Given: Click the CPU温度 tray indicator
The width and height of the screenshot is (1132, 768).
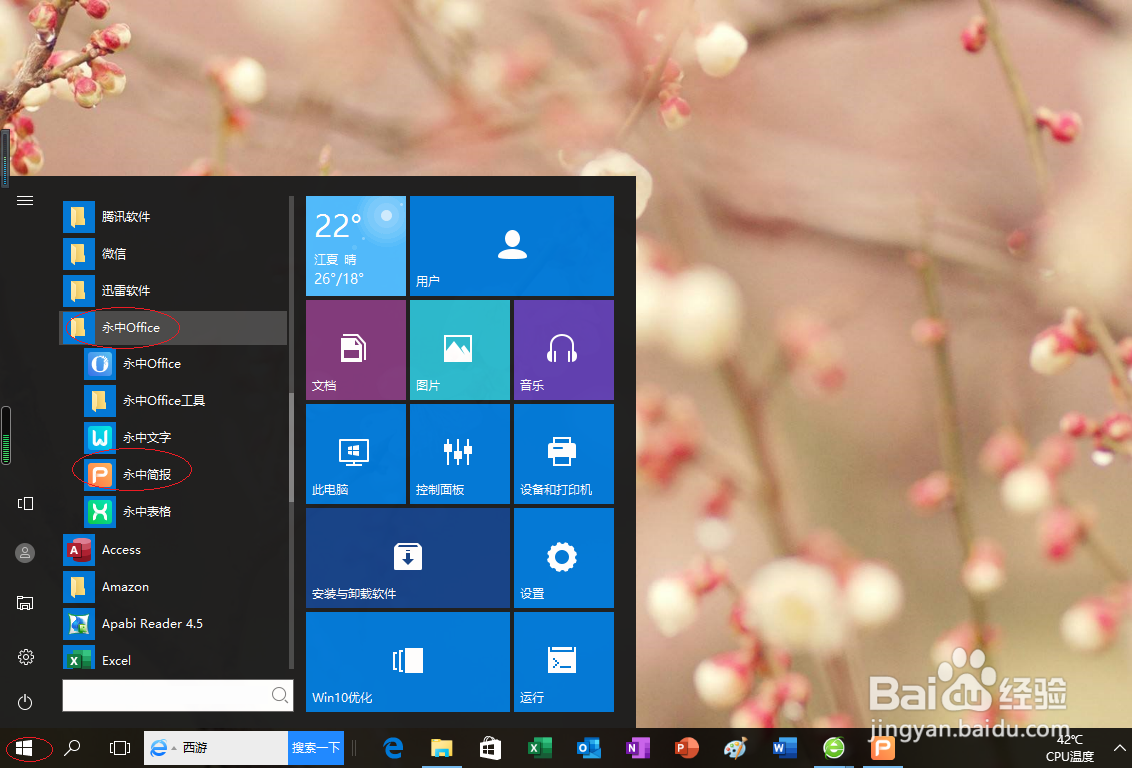Looking at the screenshot, I should [x=1070, y=749].
